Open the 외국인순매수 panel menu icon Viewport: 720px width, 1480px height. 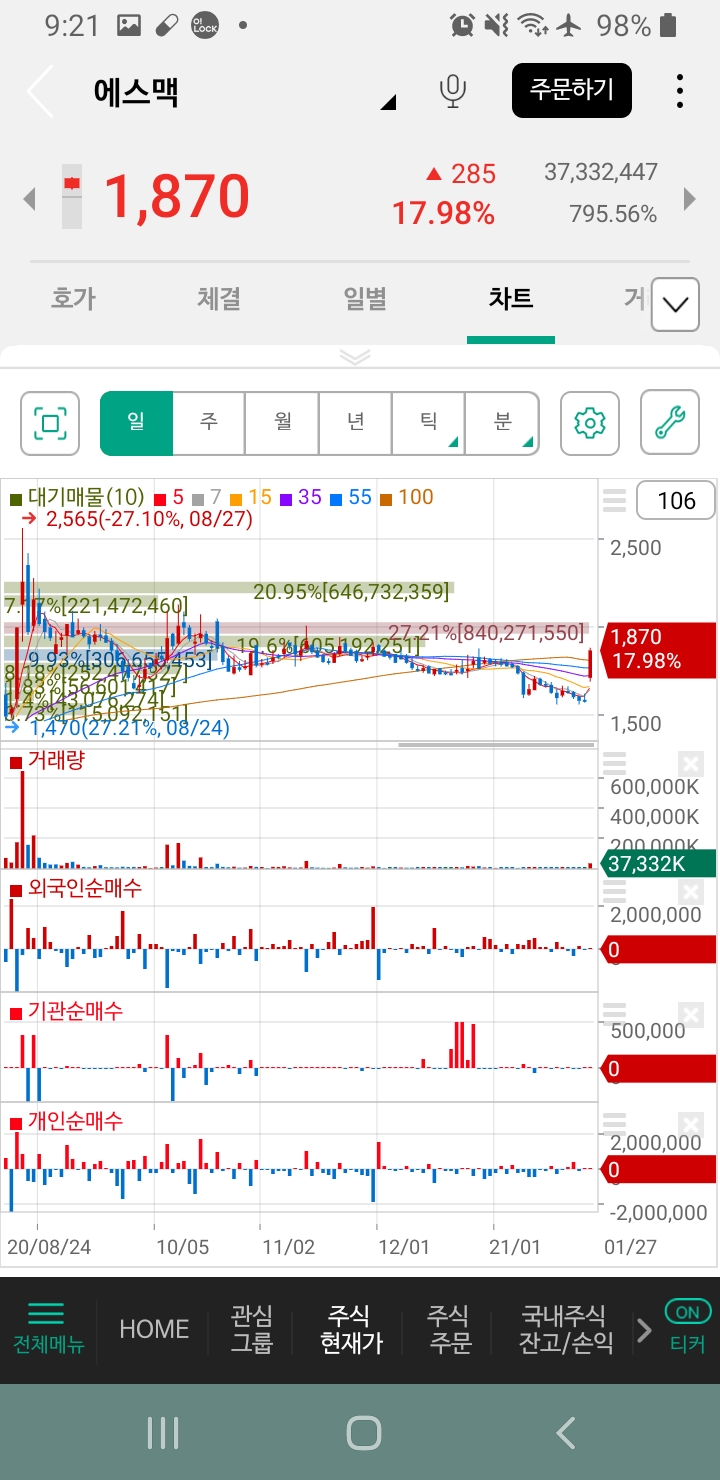[x=614, y=891]
